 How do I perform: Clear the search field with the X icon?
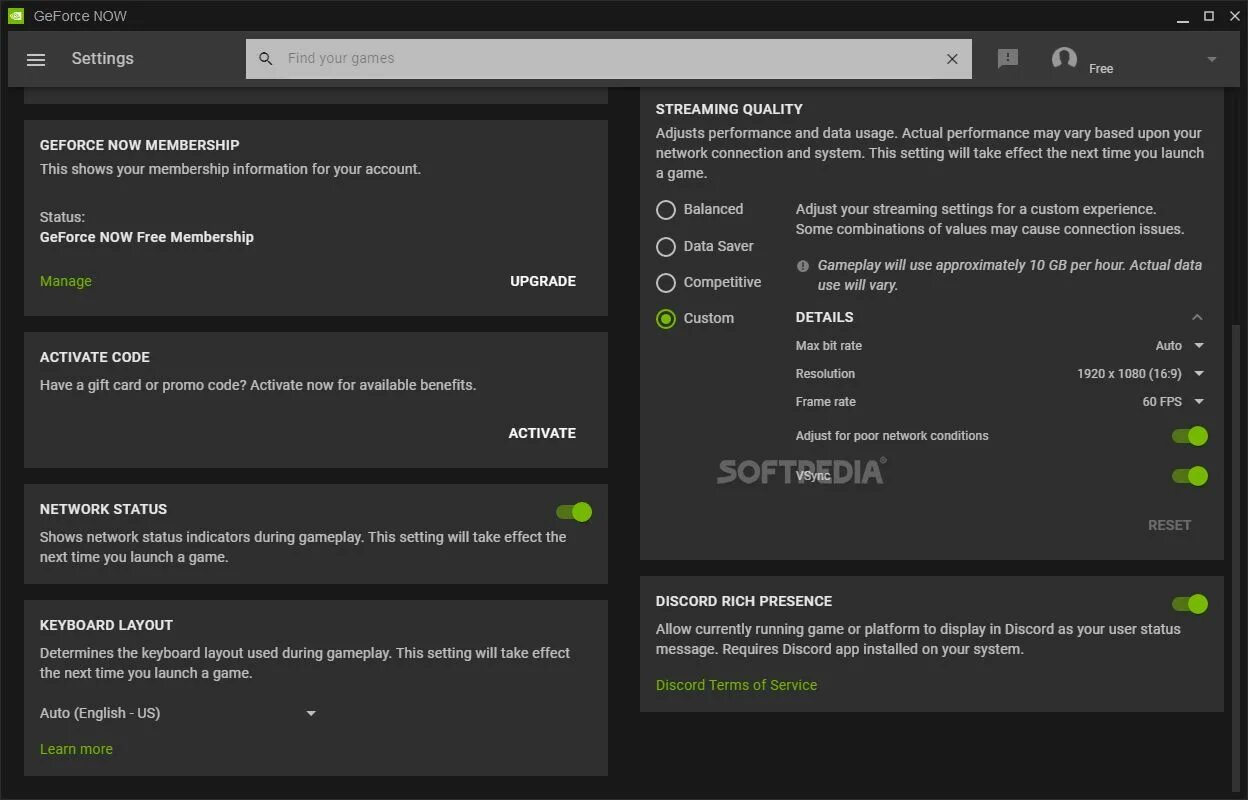pyautogui.click(x=952, y=59)
